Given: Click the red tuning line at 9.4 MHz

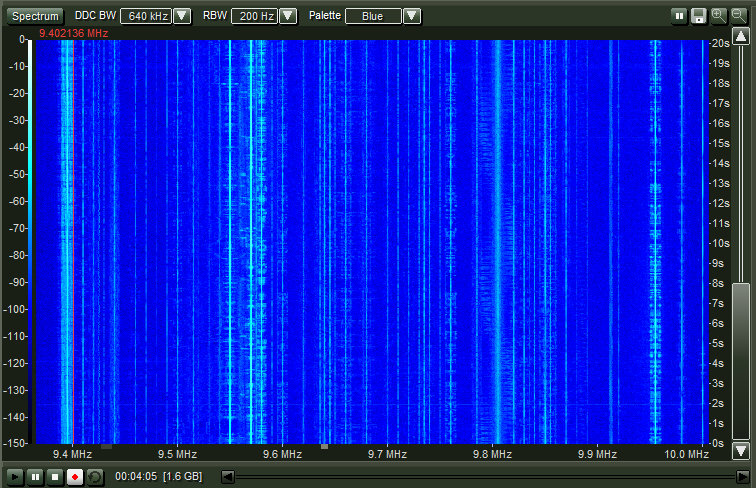Looking at the screenshot, I should click(73, 241).
